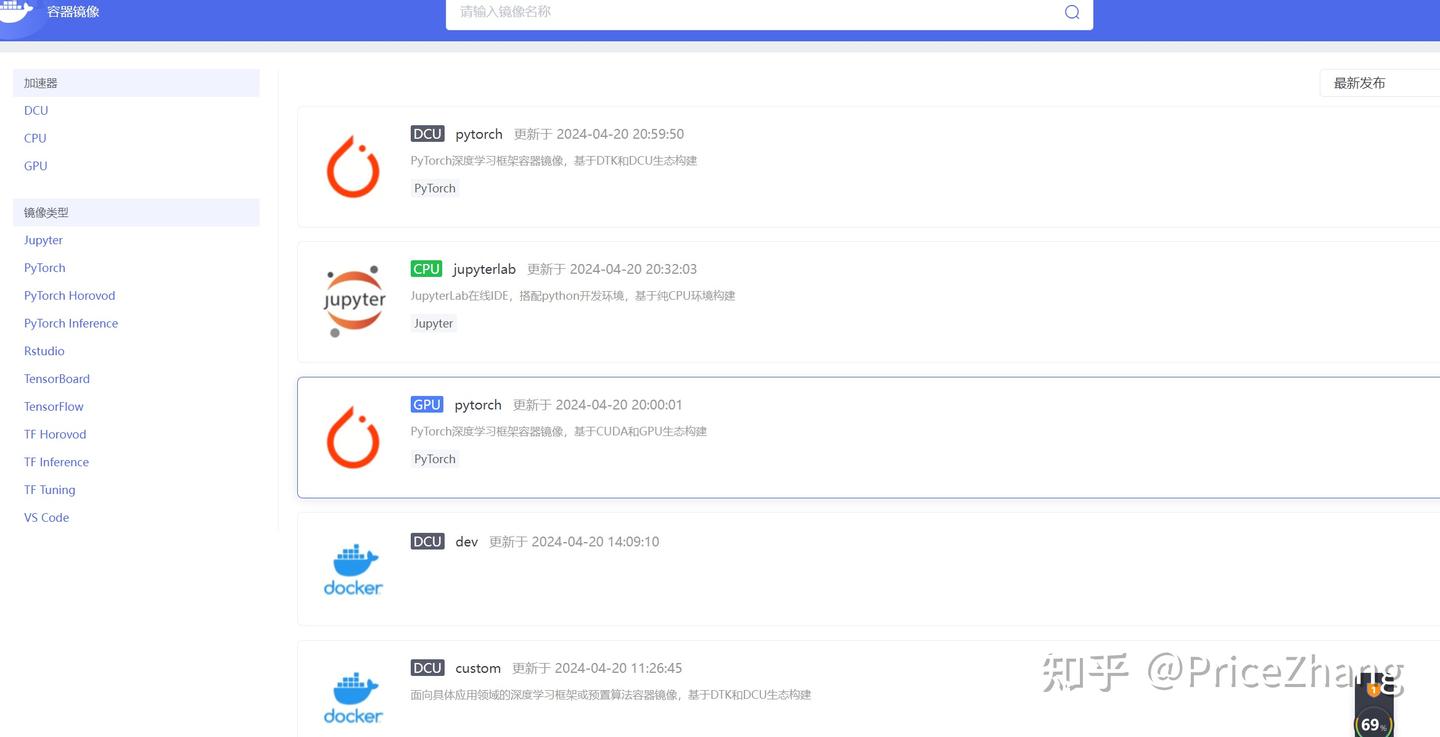Open the jupyterlab image details link
The width and height of the screenshot is (1440, 737).
pos(484,268)
